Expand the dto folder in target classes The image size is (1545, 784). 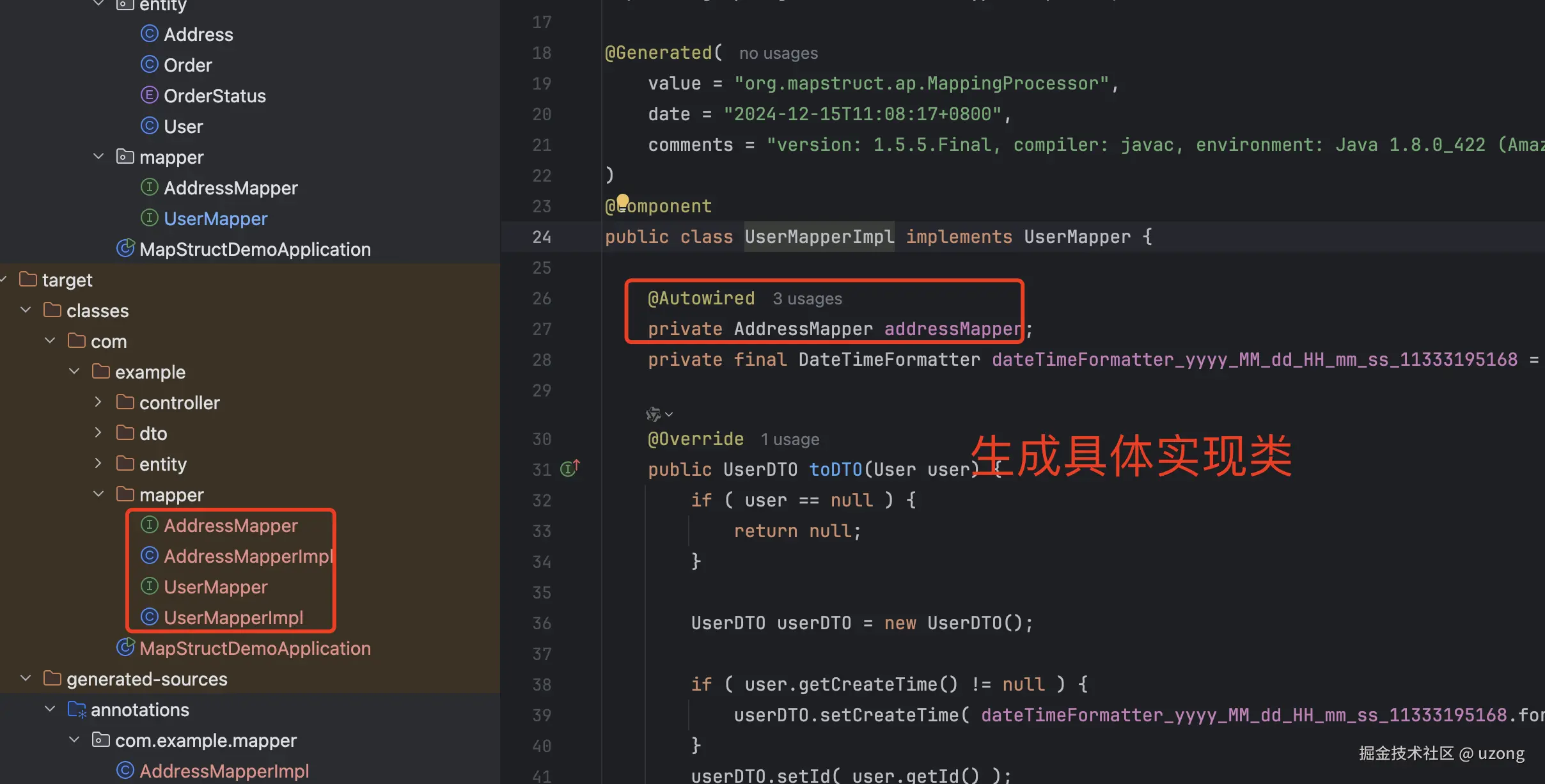tap(98, 433)
